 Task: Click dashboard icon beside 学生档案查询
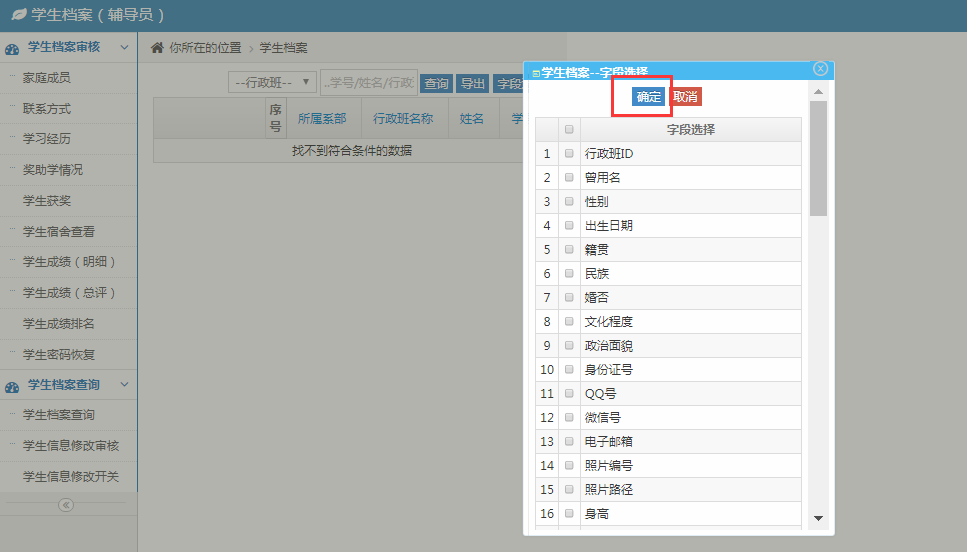12,386
